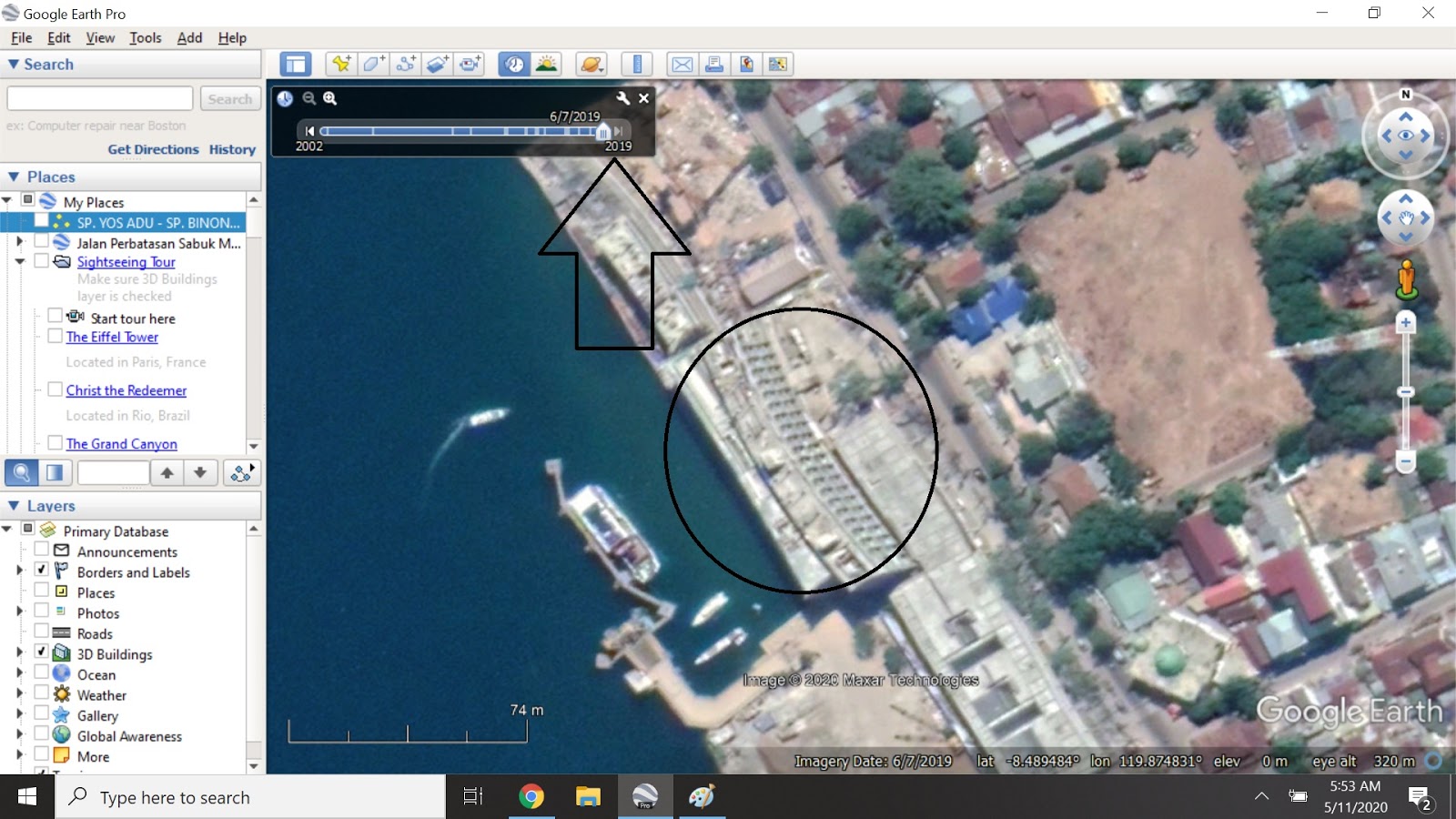Open the Tools menu
The image size is (1456, 819).
tap(145, 37)
